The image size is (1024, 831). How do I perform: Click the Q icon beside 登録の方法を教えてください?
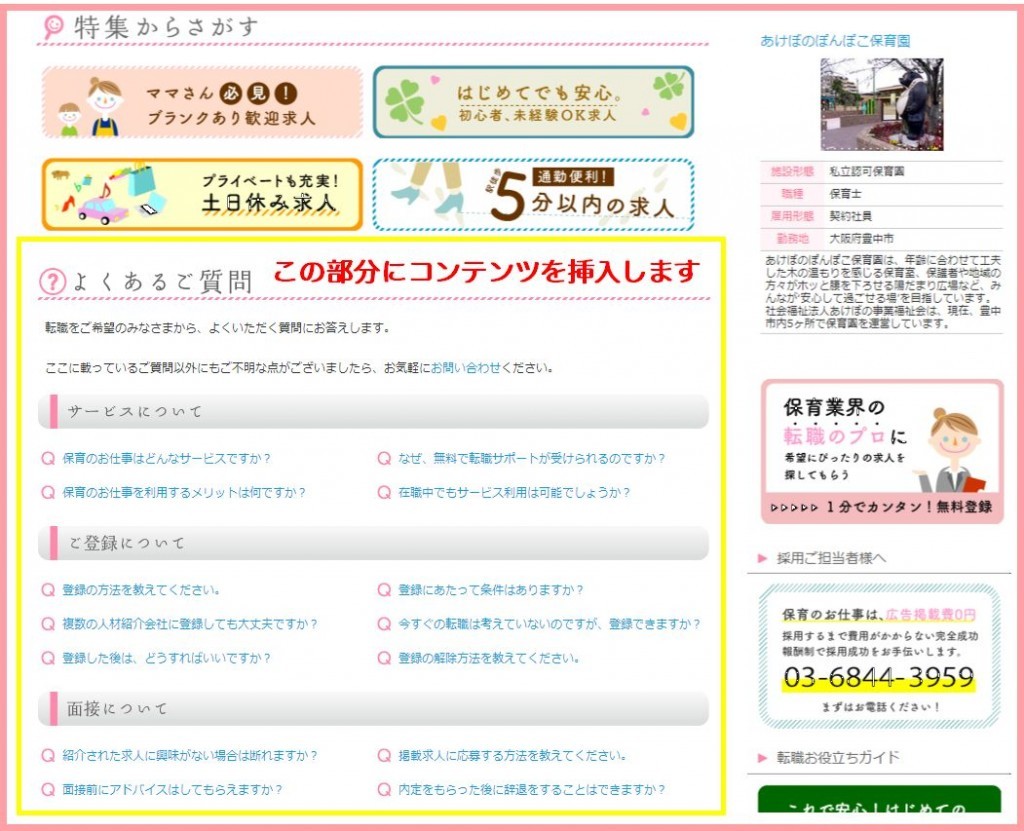pos(47,590)
